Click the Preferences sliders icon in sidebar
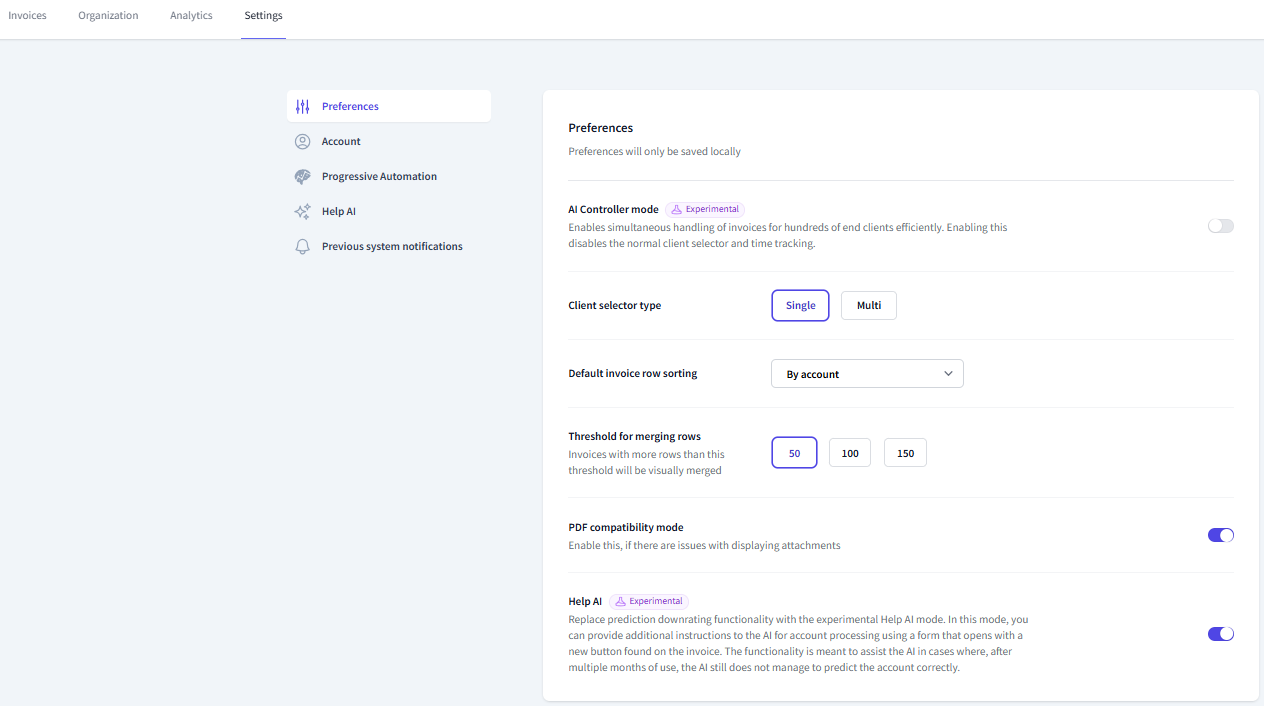1264x706 pixels. point(302,107)
